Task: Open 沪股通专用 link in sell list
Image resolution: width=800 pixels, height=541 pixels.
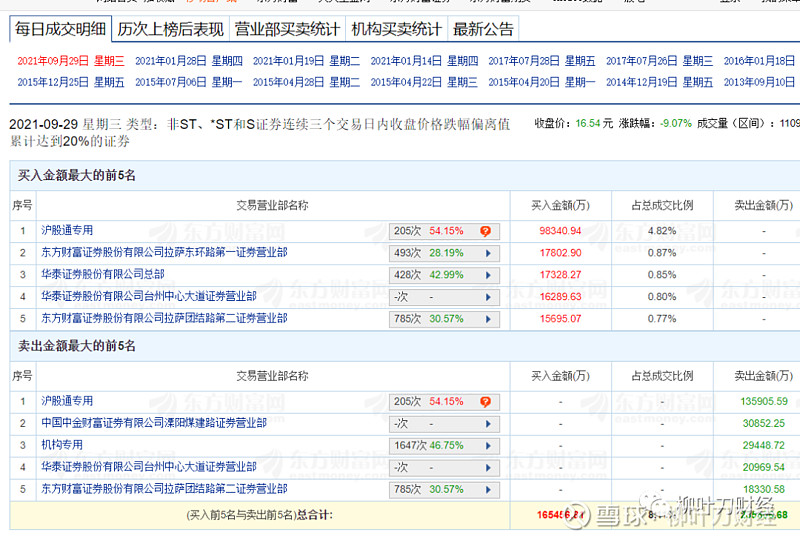Action: click(x=67, y=401)
